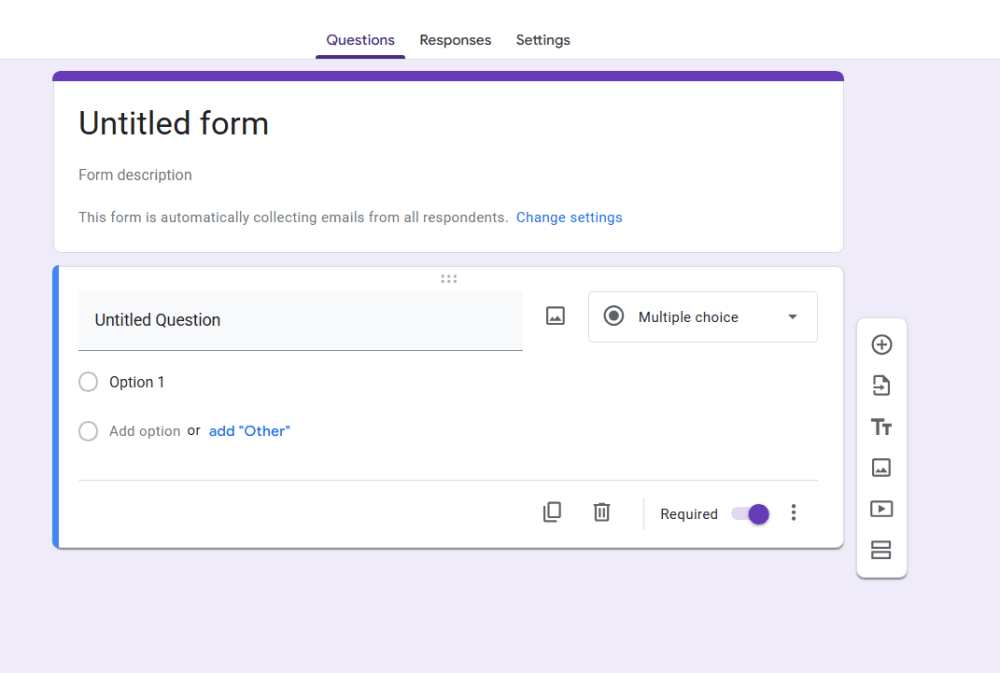The height and width of the screenshot is (673, 1000).
Task: Click the Form description field
Action: coord(135,175)
